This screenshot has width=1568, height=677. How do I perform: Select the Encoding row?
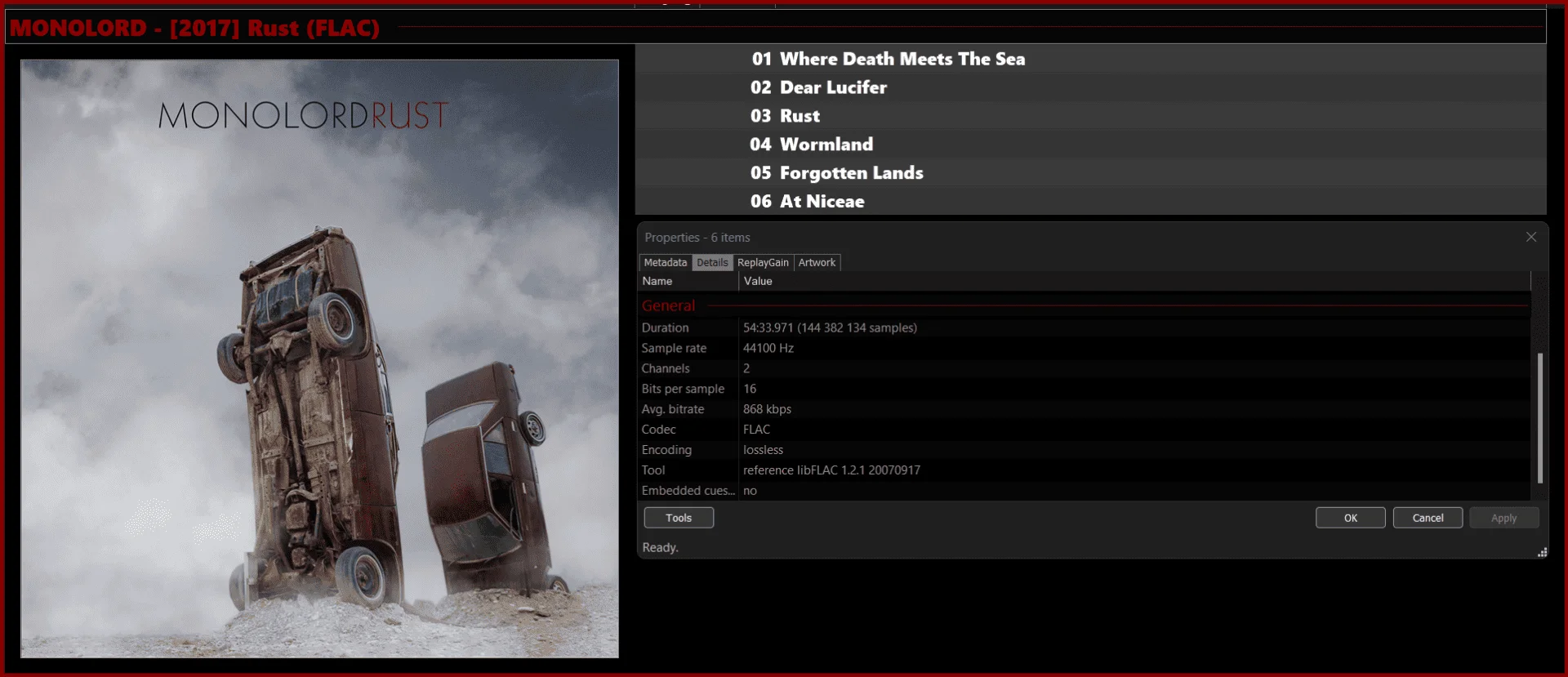coord(1084,450)
